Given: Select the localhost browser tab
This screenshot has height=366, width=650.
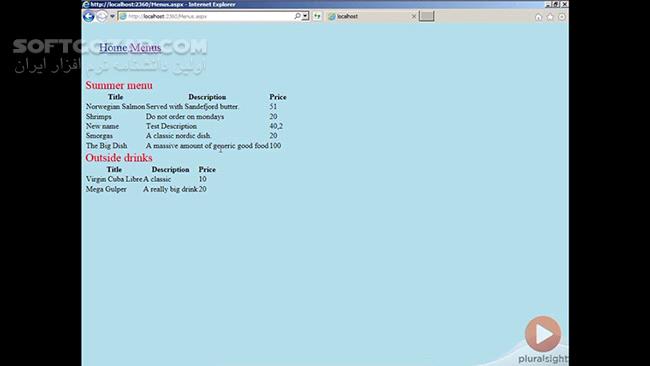Looking at the screenshot, I should (x=369, y=16).
